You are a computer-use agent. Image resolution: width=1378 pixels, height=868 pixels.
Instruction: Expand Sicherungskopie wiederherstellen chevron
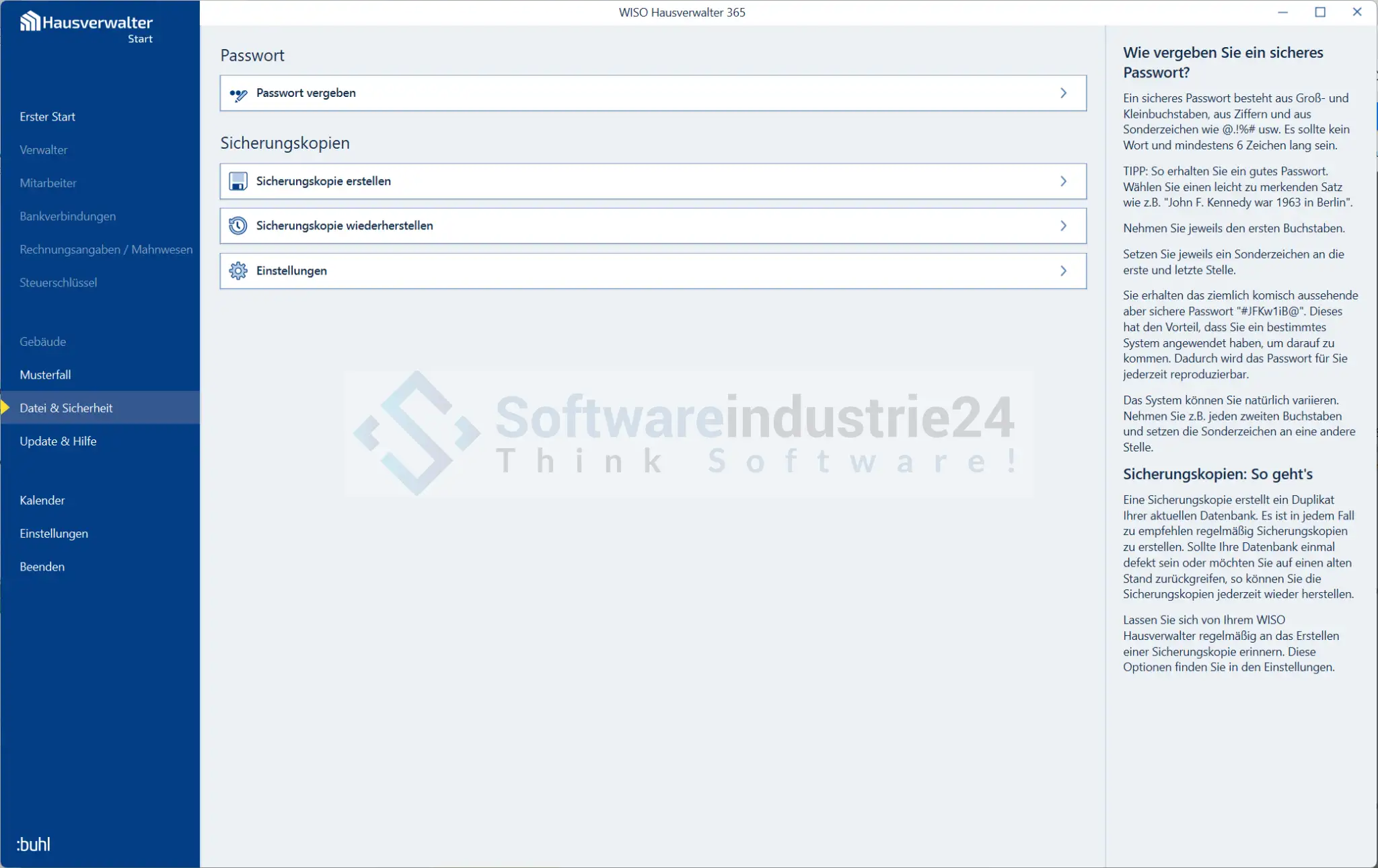click(1063, 226)
